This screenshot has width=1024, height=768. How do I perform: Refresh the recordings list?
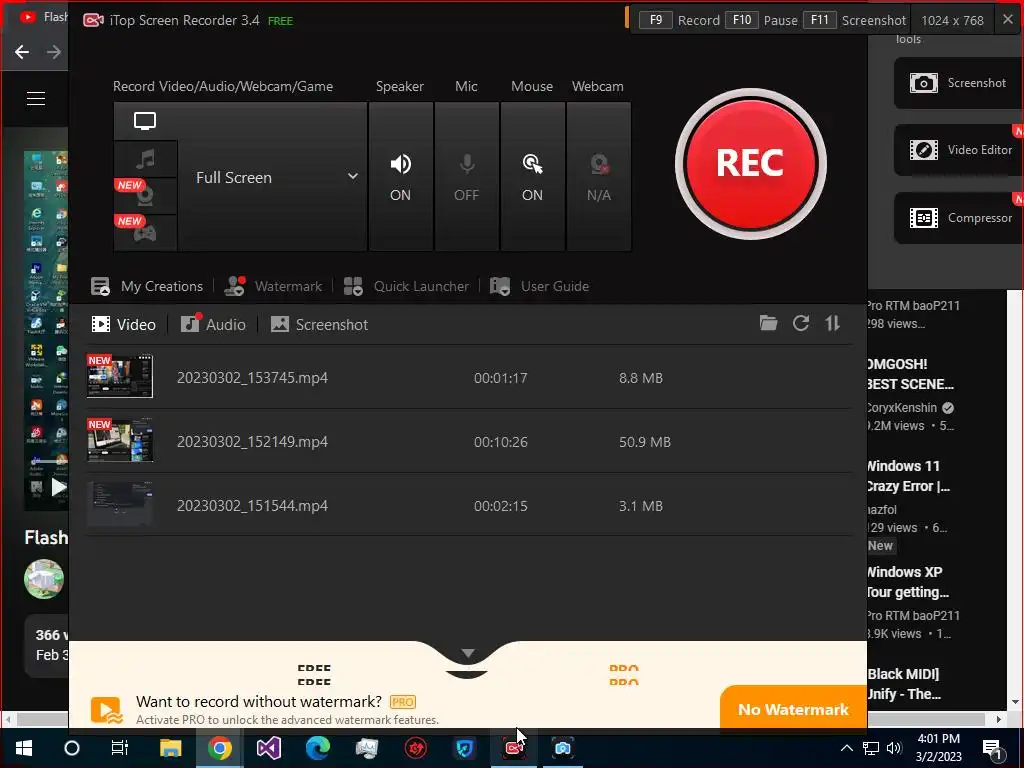[x=801, y=323]
